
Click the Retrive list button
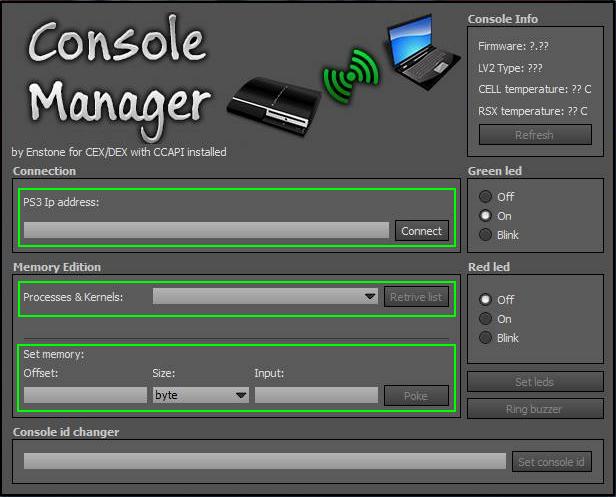coord(416,297)
